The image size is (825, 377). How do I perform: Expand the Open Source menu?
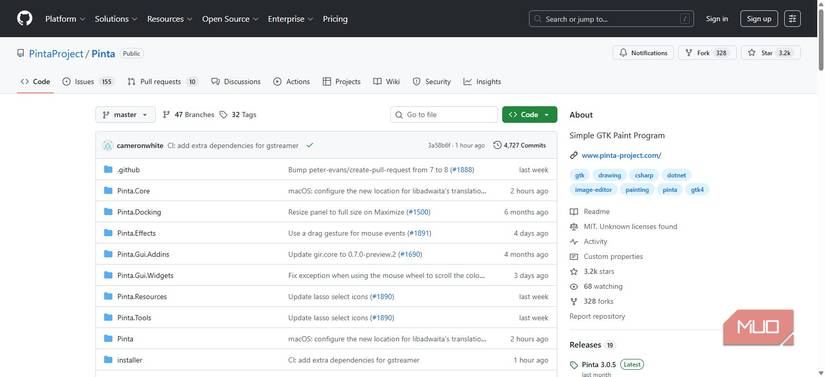230,19
